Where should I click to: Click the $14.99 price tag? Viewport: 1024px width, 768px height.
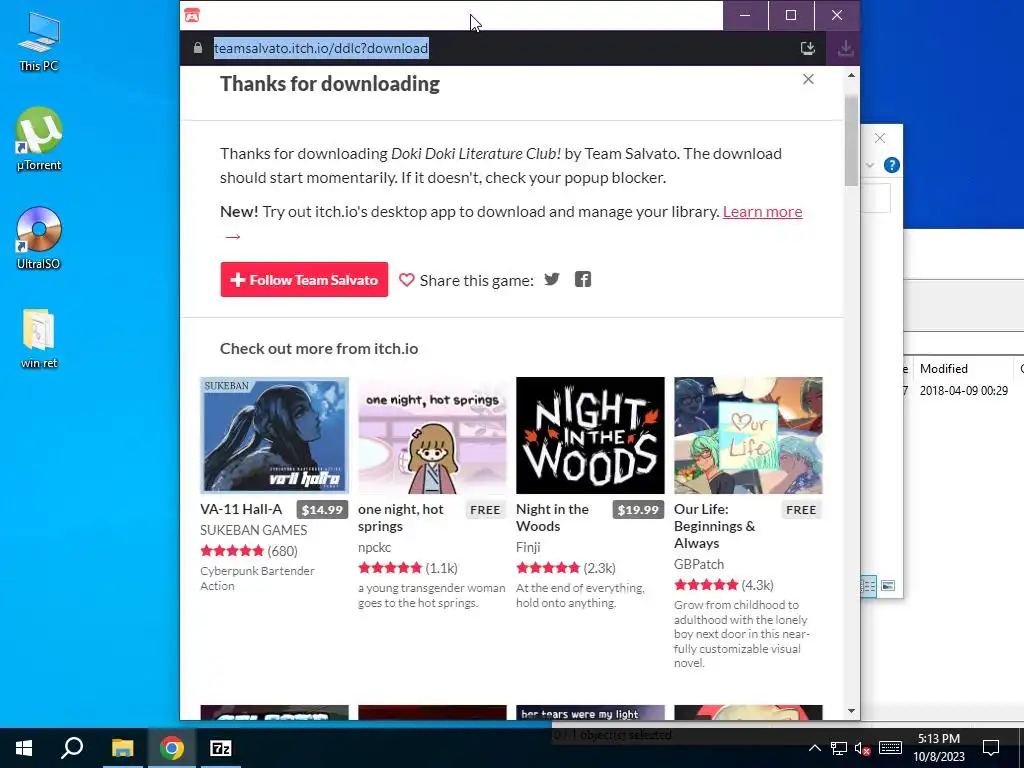(x=322, y=510)
